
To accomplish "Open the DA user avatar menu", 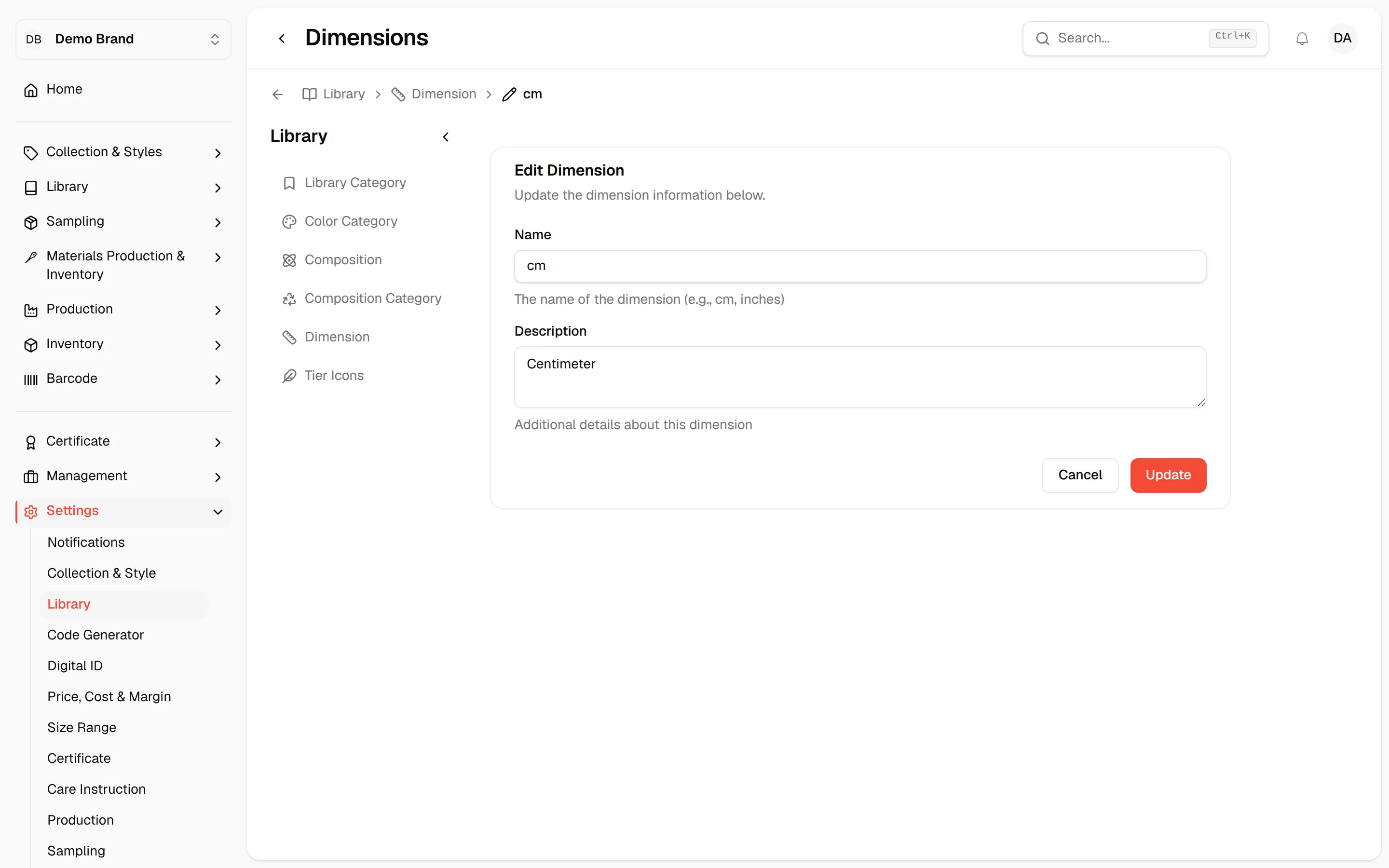I will click(1342, 39).
